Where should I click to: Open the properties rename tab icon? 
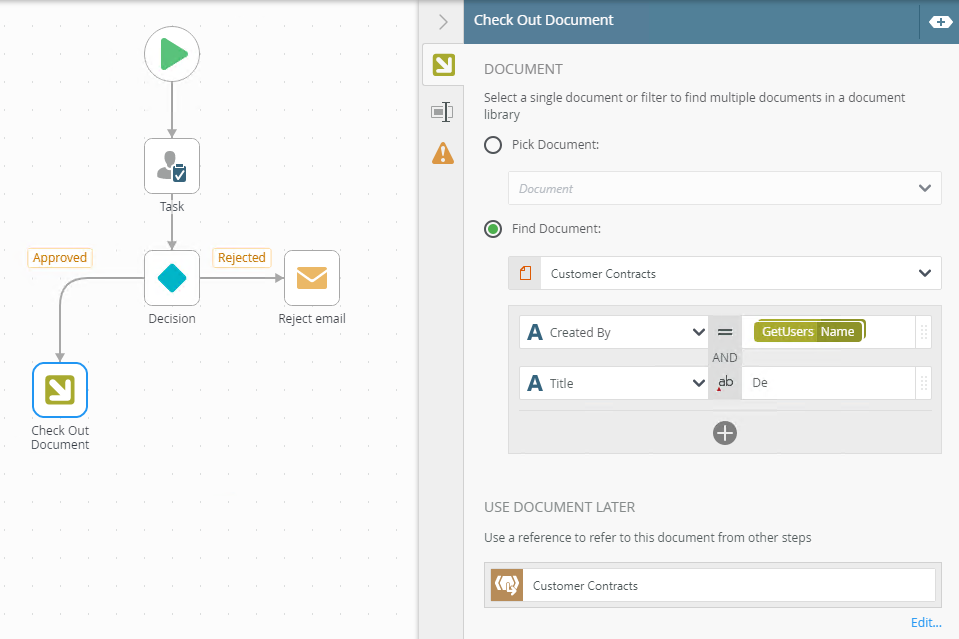tap(442, 112)
